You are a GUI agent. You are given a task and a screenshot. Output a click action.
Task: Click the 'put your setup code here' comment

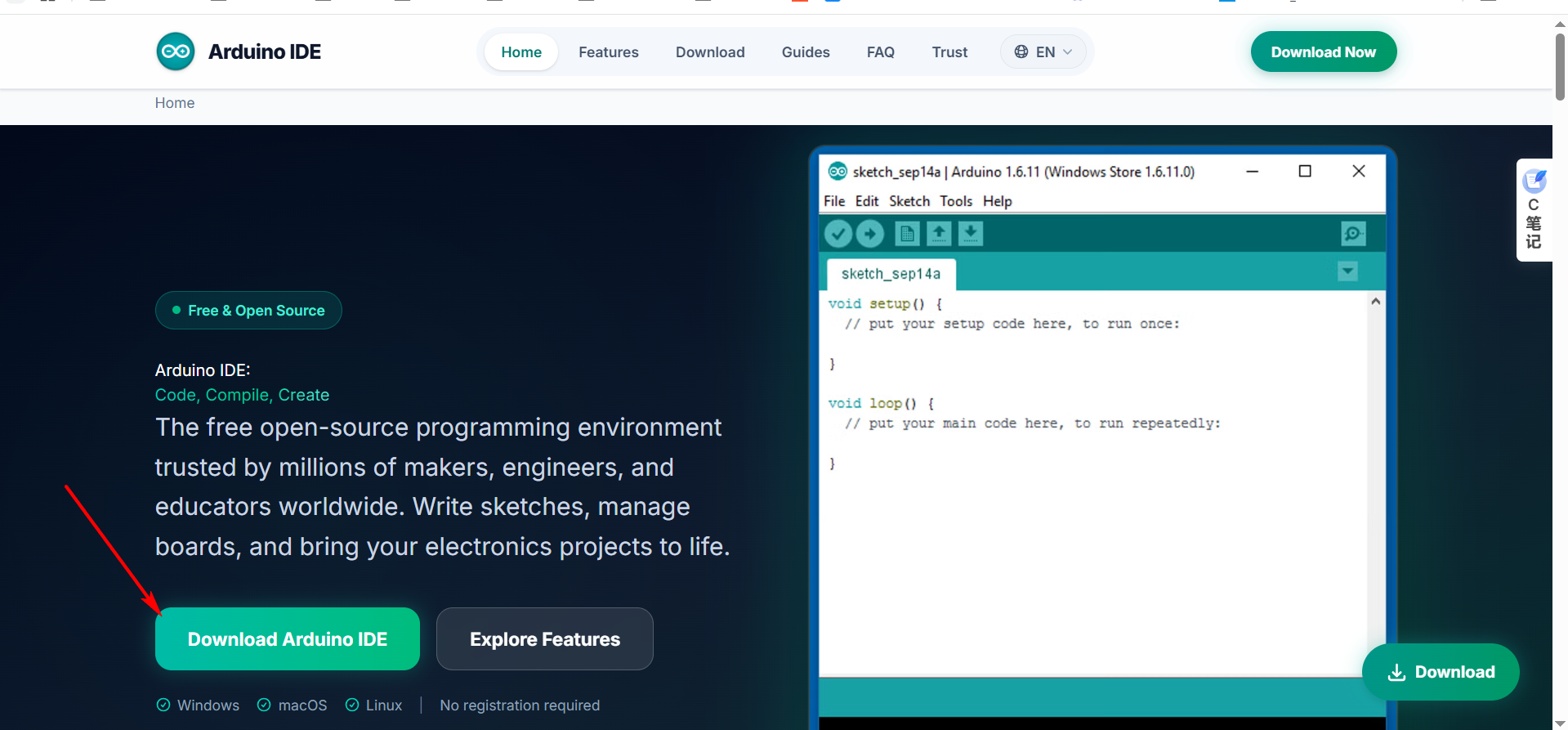click(1012, 324)
